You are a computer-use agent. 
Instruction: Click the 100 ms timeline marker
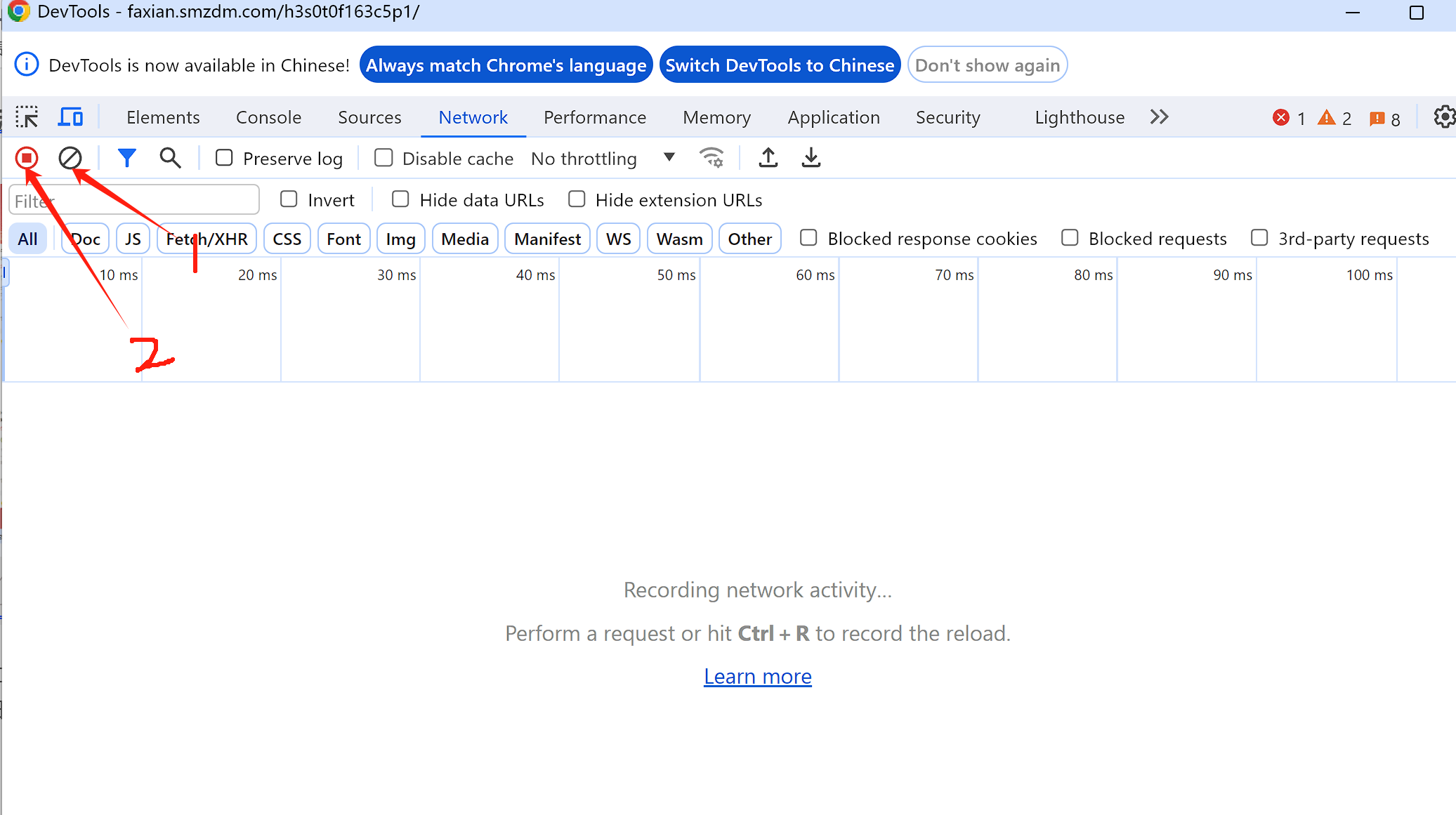click(x=1369, y=274)
